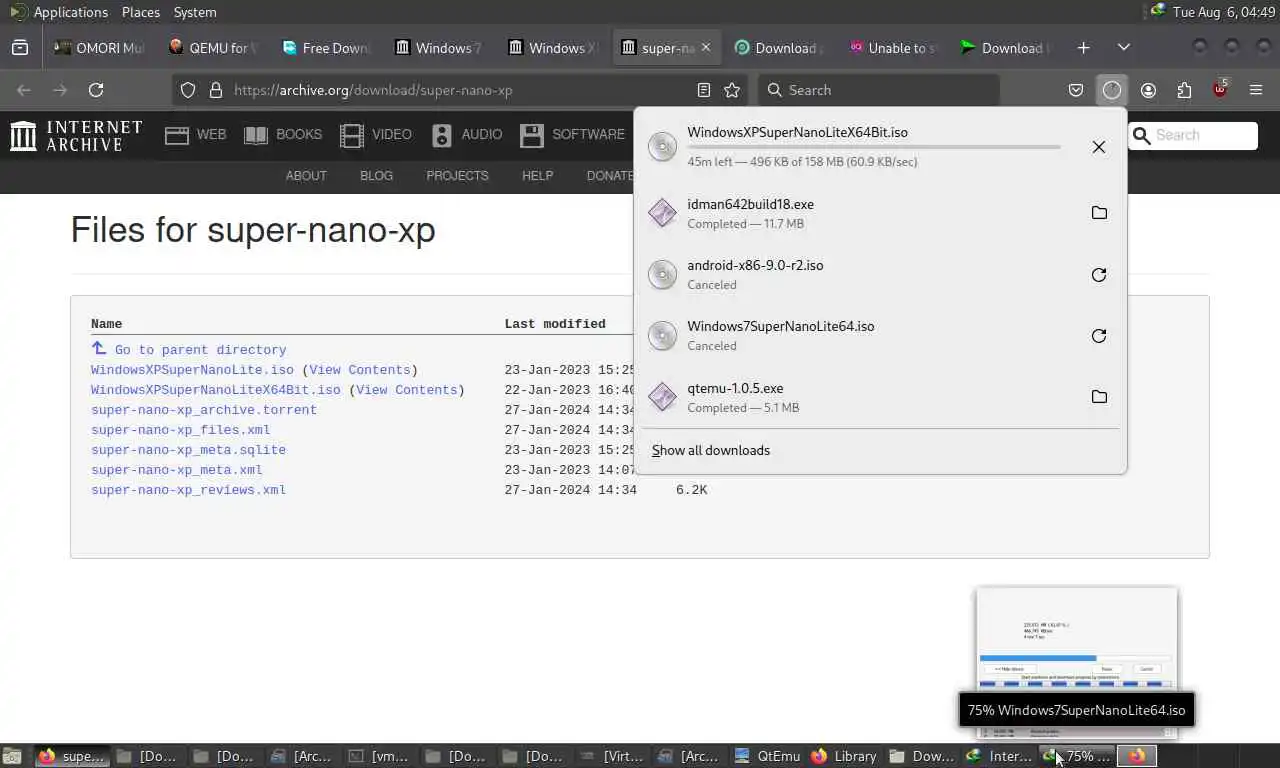Screen dimensions: 1280x768
Task: Switch to the Unable to start tab
Action: [x=892, y=47]
